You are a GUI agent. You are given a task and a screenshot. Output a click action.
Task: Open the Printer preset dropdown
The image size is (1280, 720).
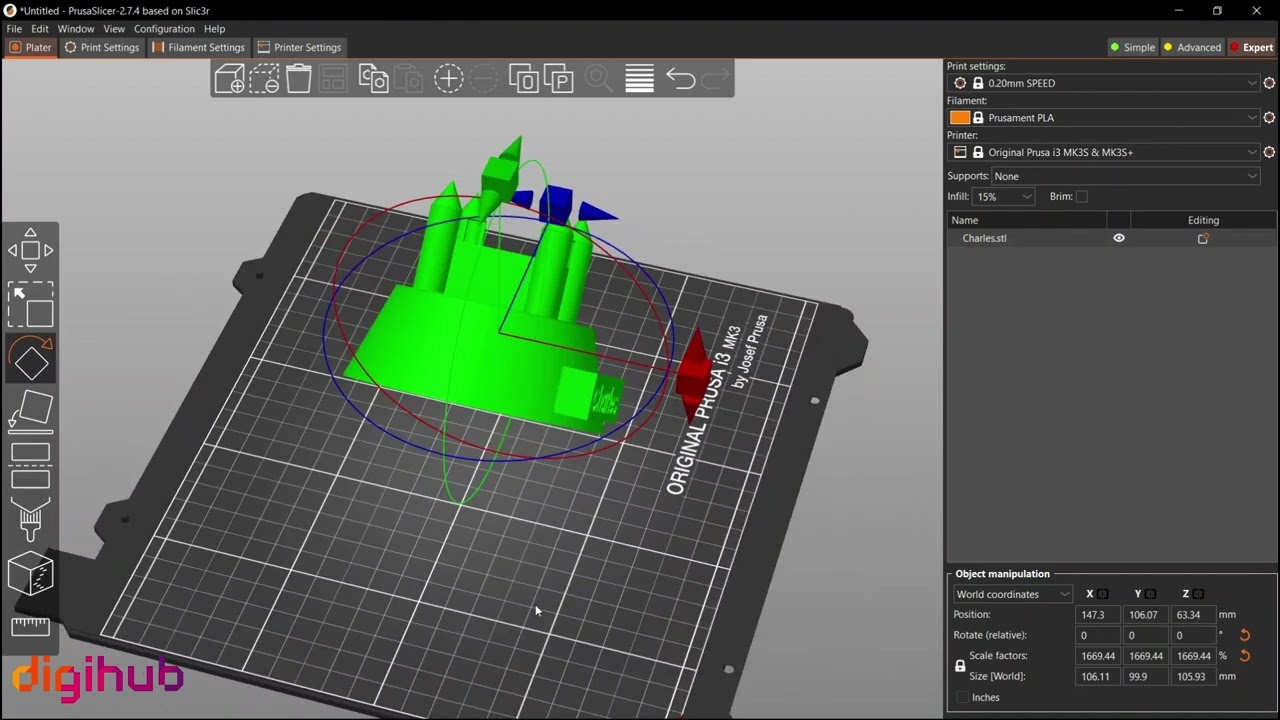coord(1105,152)
